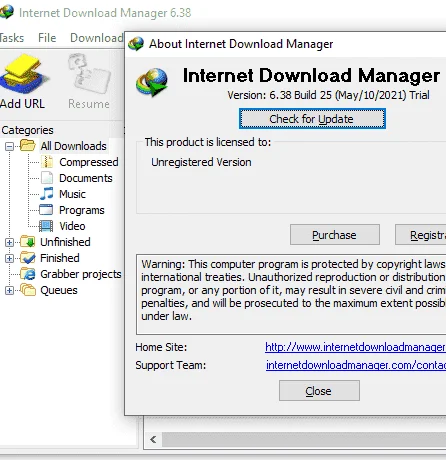Open the Downloads menu
This screenshot has width=446, height=460.
pyautogui.click(x=97, y=38)
